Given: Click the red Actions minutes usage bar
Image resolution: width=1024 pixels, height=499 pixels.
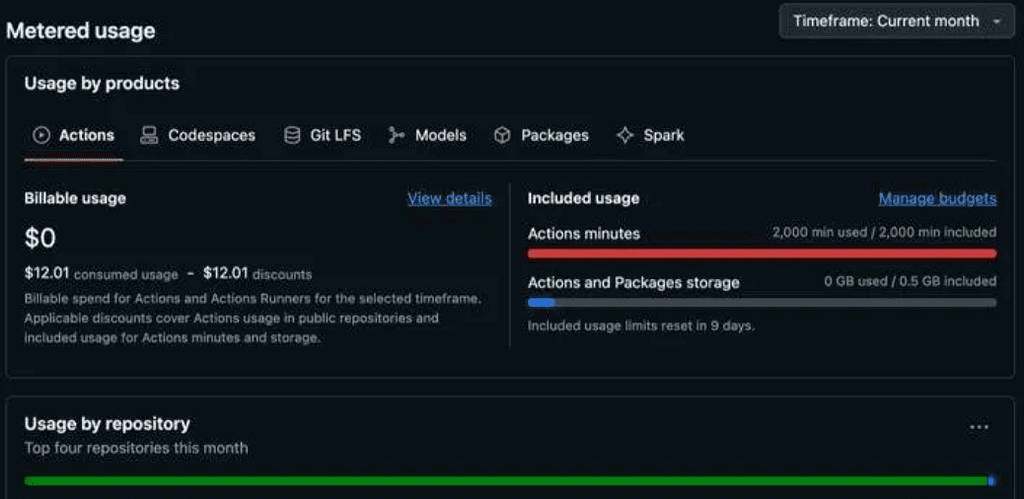Looking at the screenshot, I should 762,254.
